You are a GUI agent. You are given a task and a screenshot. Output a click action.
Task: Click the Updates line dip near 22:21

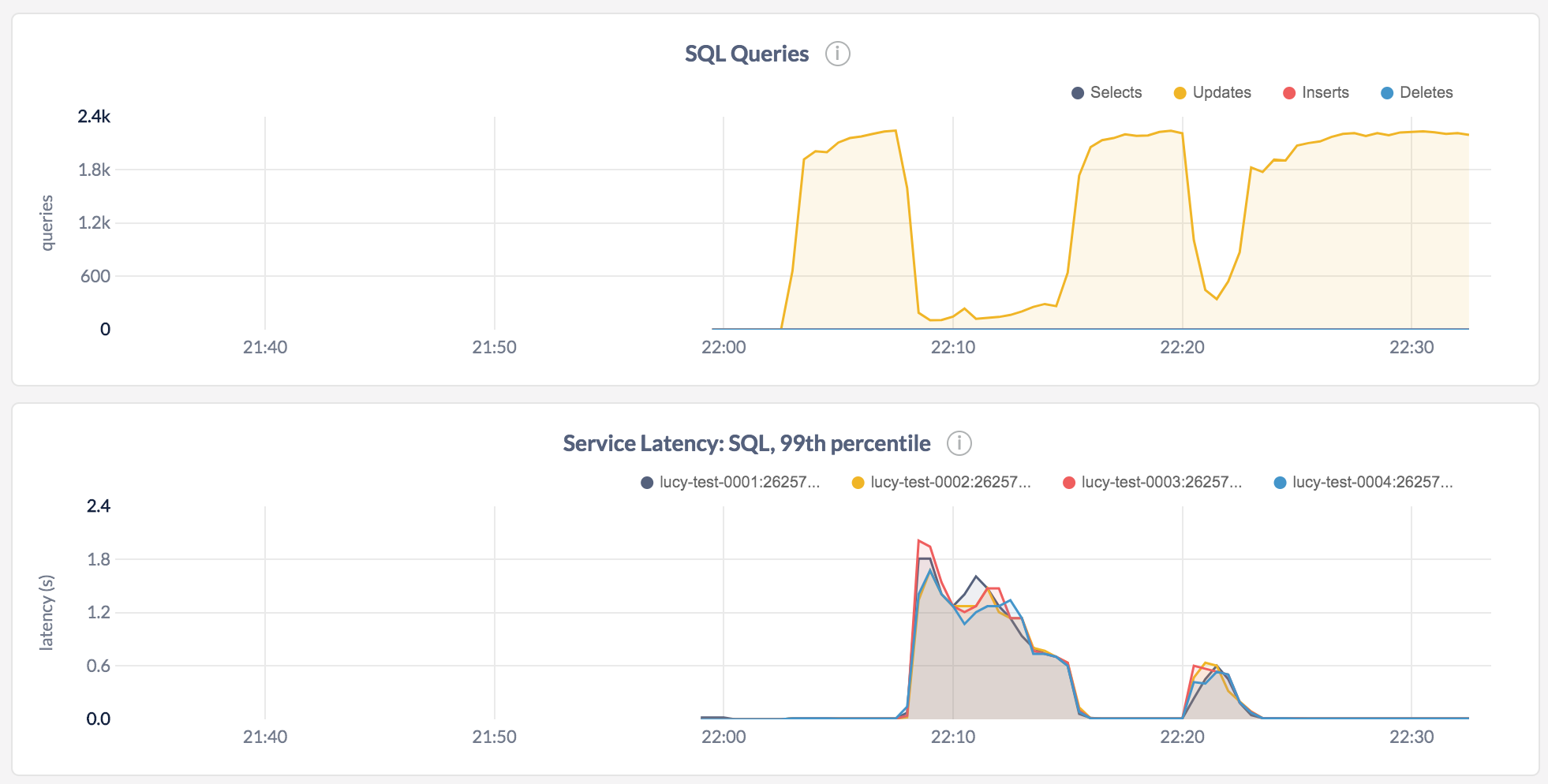point(1217,298)
